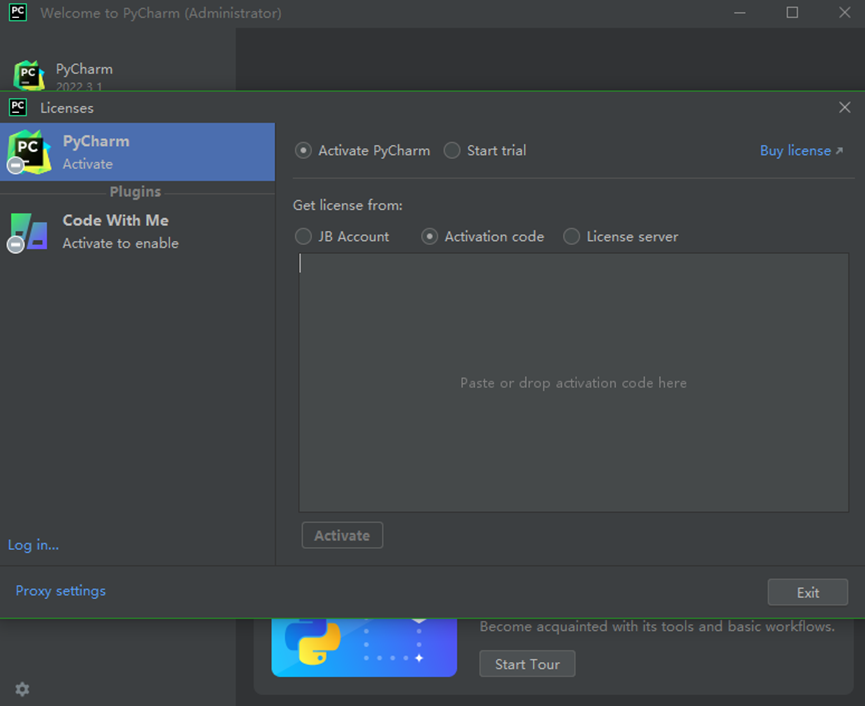Open Proxy settings link
The width and height of the screenshot is (865, 706).
point(61,591)
